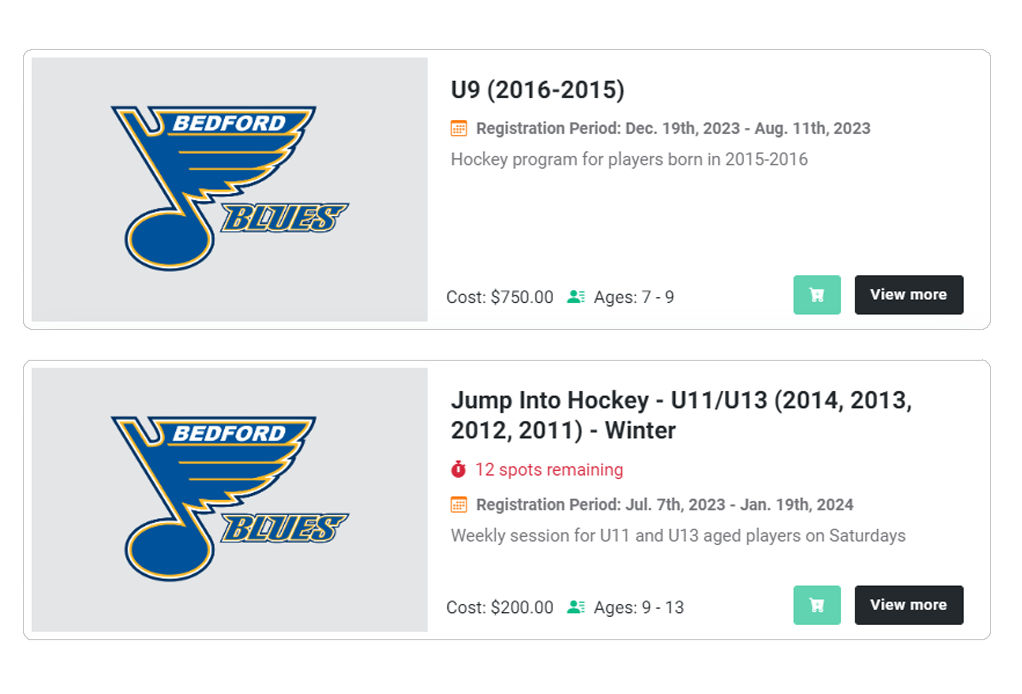This screenshot has height=694, width=1022.
Task: Click the ages icon beside Ages: 7 - 9
Action: coord(575,297)
